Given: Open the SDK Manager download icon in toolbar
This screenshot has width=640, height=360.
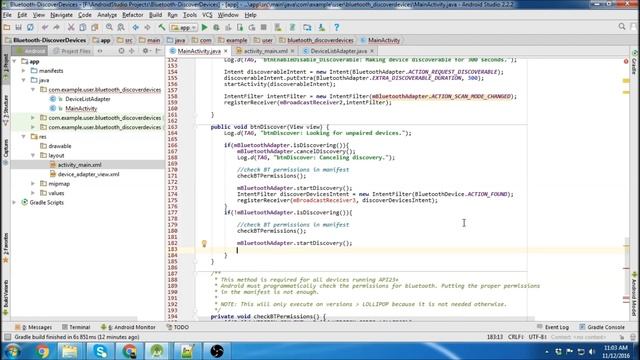Looking at the screenshot, I should [322, 27].
